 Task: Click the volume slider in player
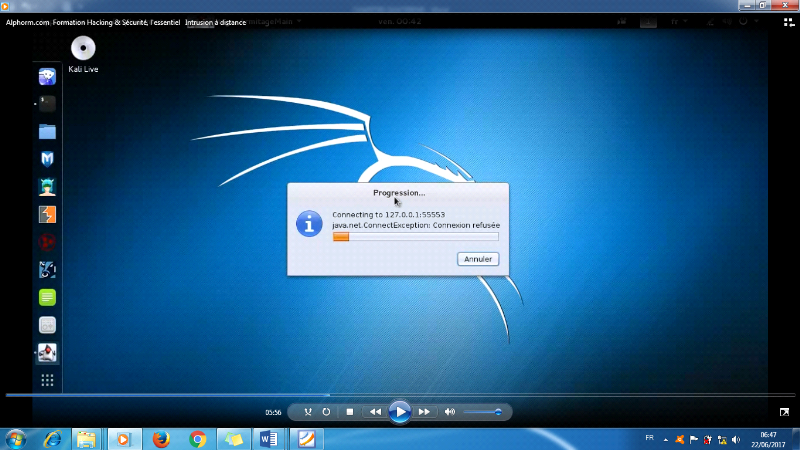[484, 412]
